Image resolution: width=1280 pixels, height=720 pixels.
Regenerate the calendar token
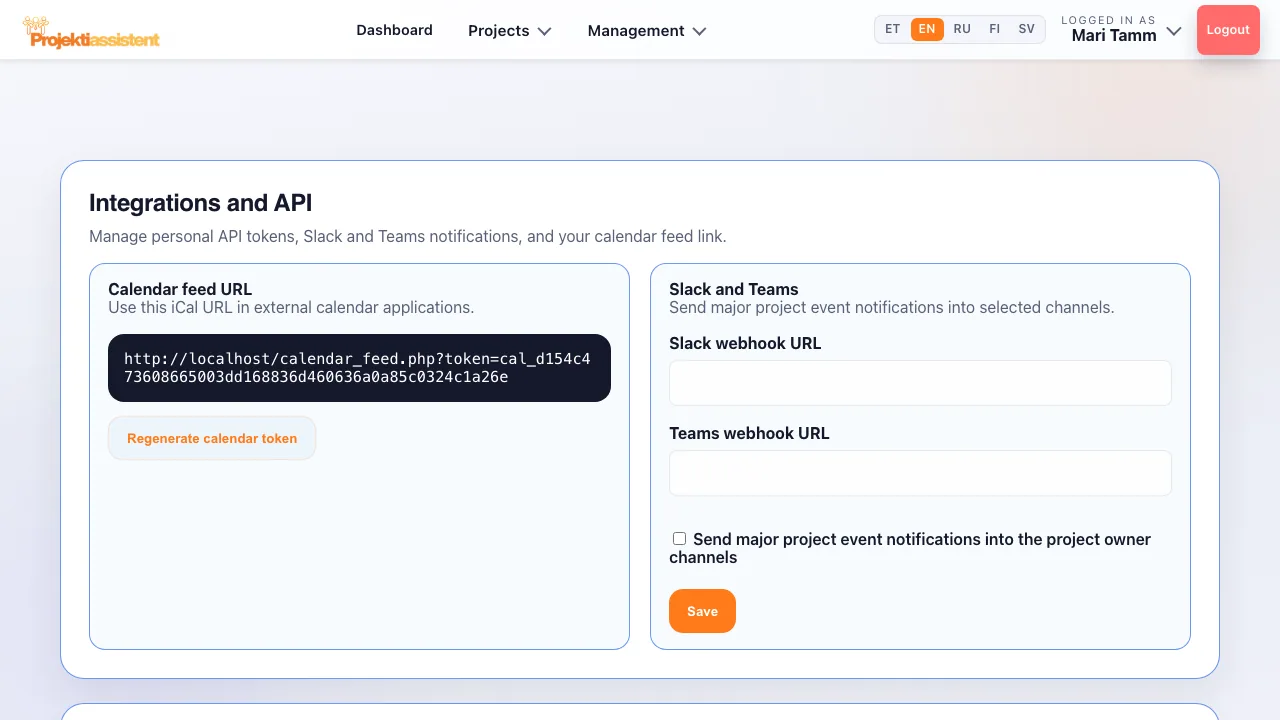click(x=212, y=438)
